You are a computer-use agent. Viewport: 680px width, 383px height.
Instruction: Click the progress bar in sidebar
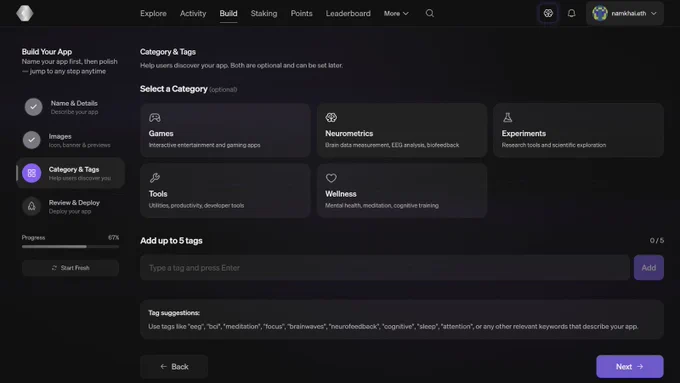tap(70, 246)
